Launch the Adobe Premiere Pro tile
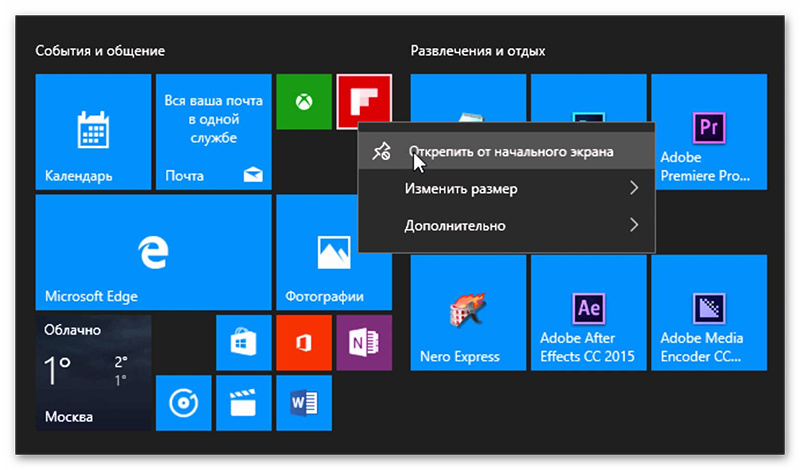The width and height of the screenshot is (800, 470). click(x=710, y=132)
